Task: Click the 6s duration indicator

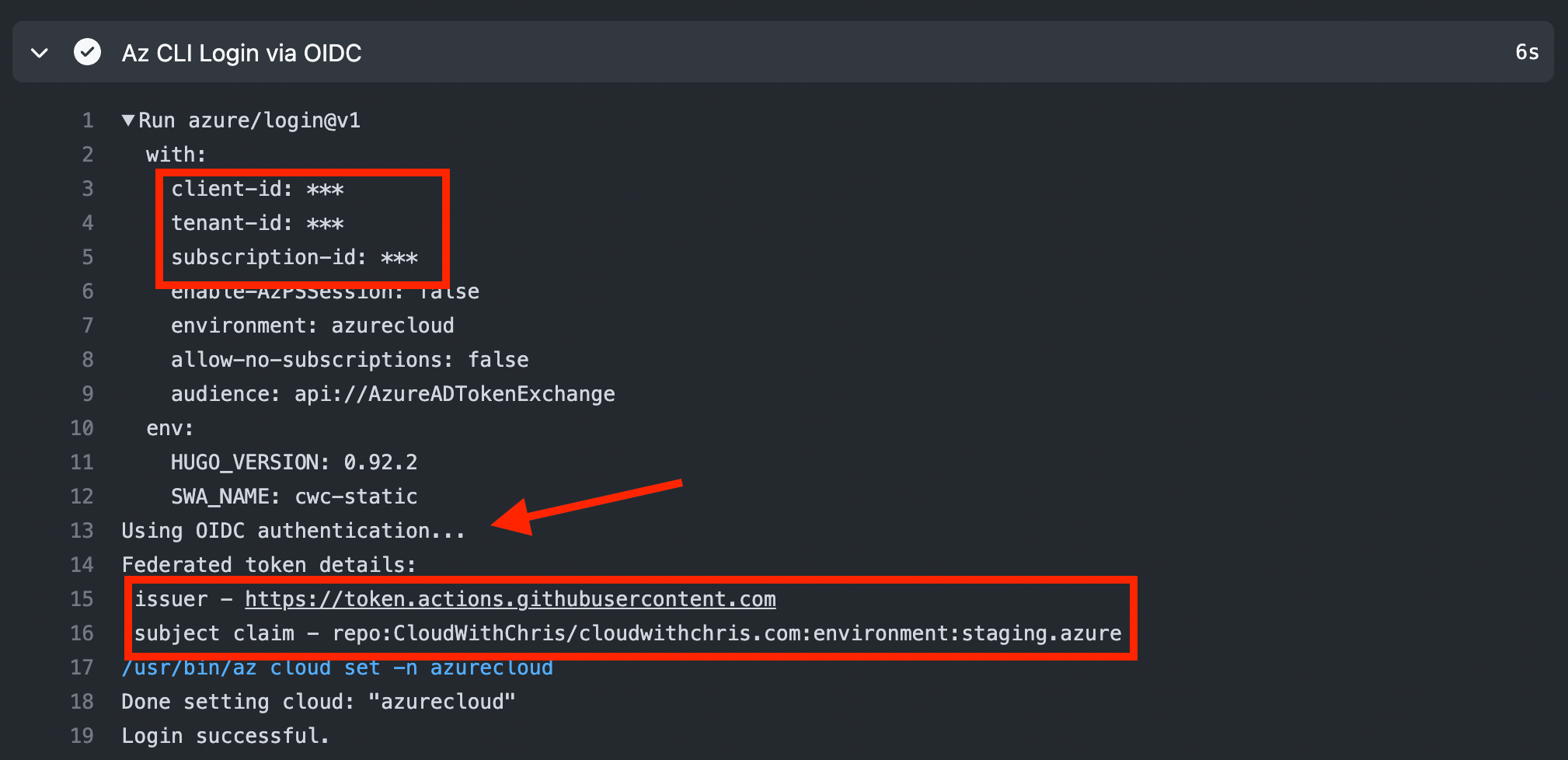Action: pos(1526,52)
